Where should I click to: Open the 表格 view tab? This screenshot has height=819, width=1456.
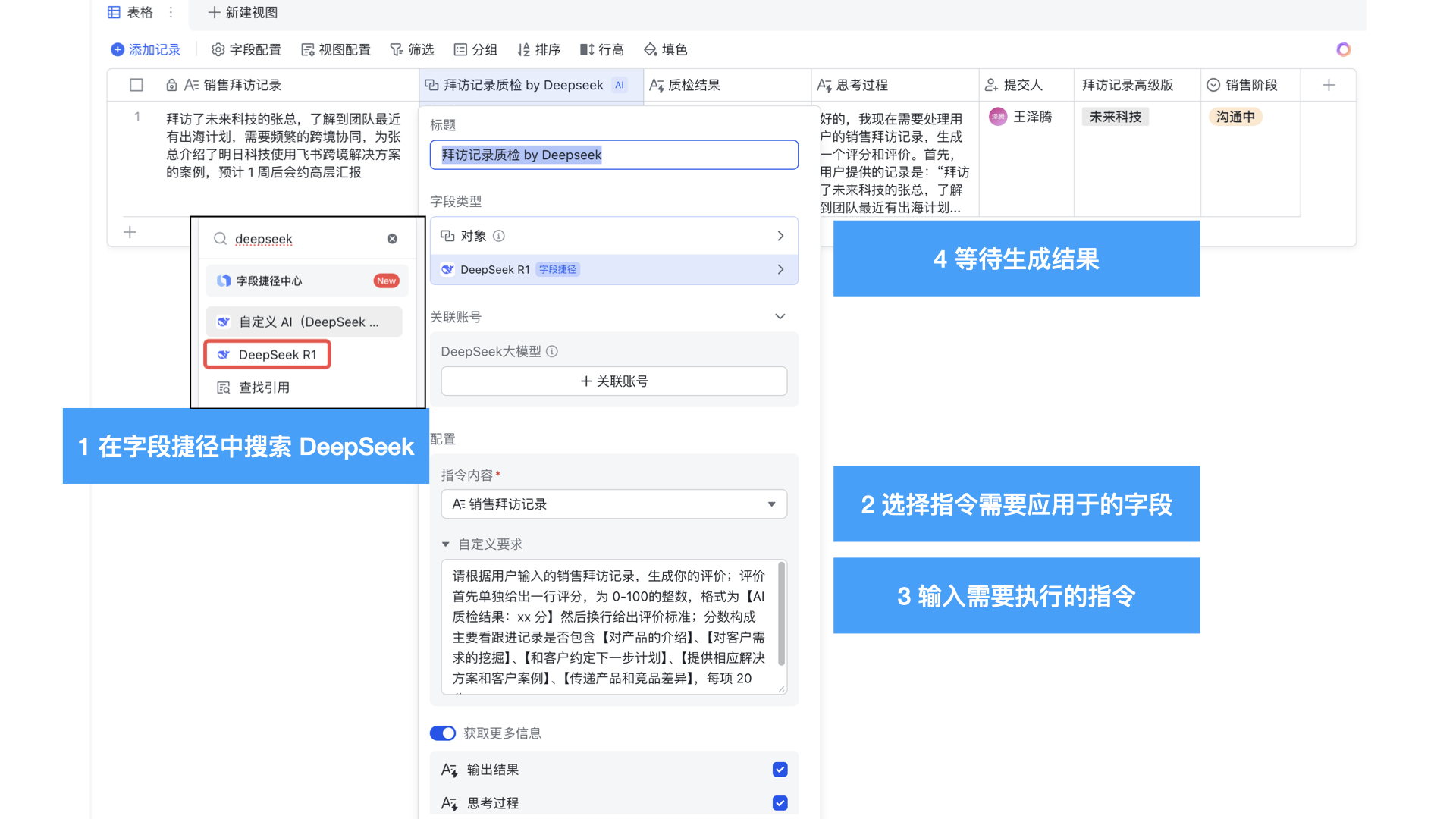click(130, 12)
